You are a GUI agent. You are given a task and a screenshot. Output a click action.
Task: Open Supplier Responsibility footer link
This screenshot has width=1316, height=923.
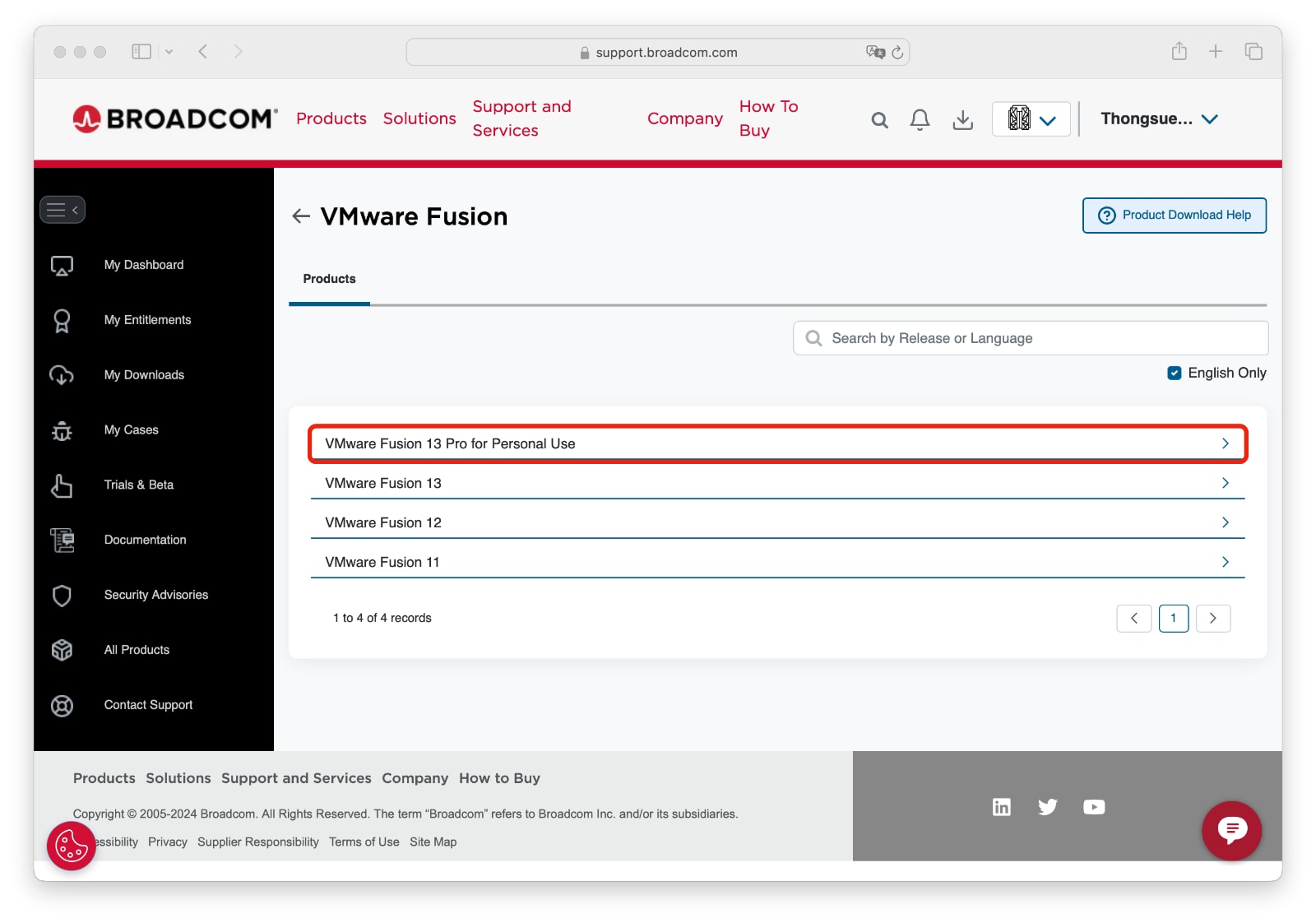(258, 842)
